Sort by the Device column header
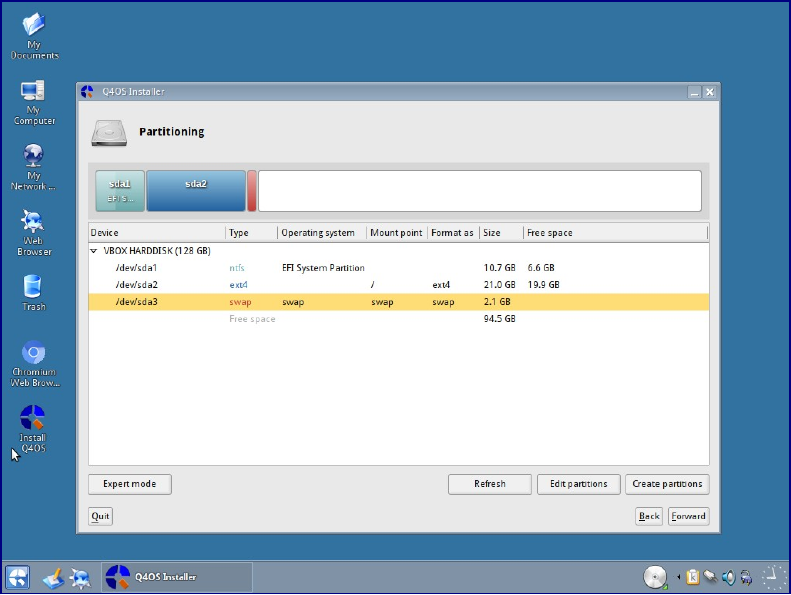Viewport: 791px width, 595px height. pos(157,233)
